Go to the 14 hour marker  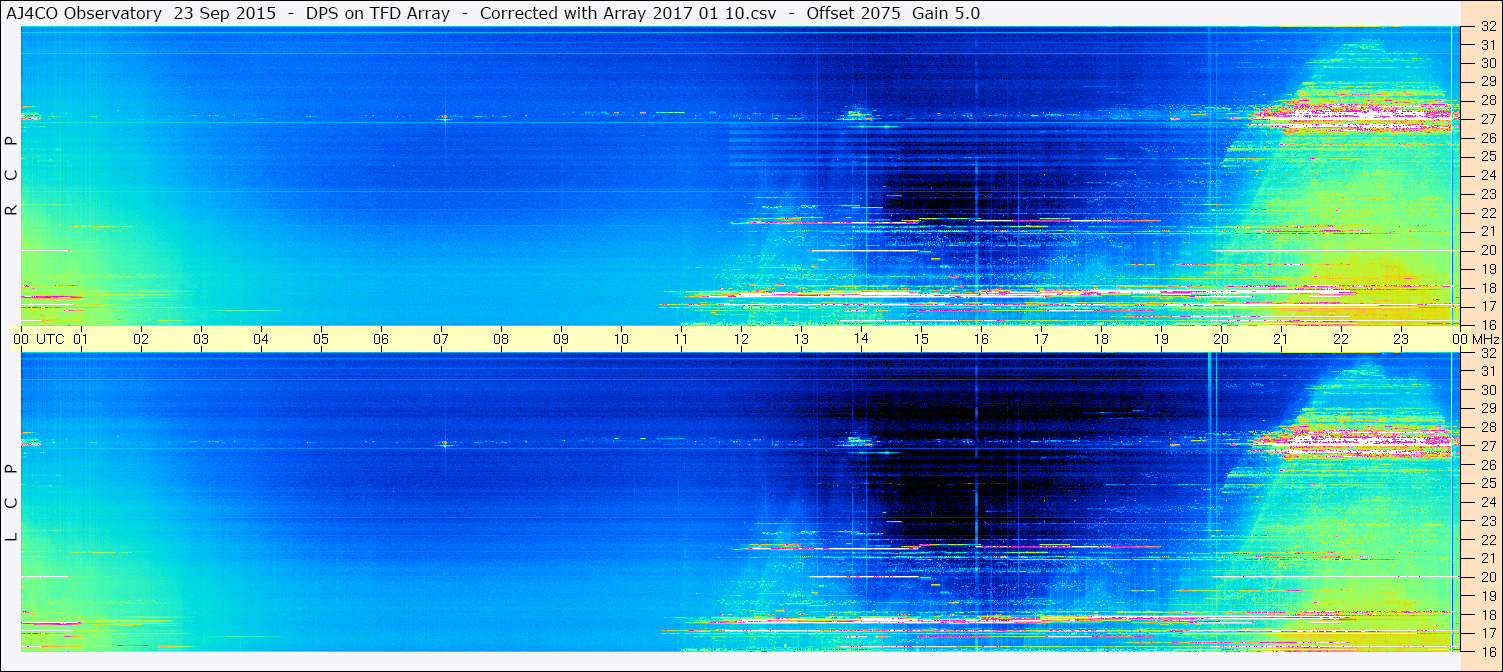click(861, 339)
